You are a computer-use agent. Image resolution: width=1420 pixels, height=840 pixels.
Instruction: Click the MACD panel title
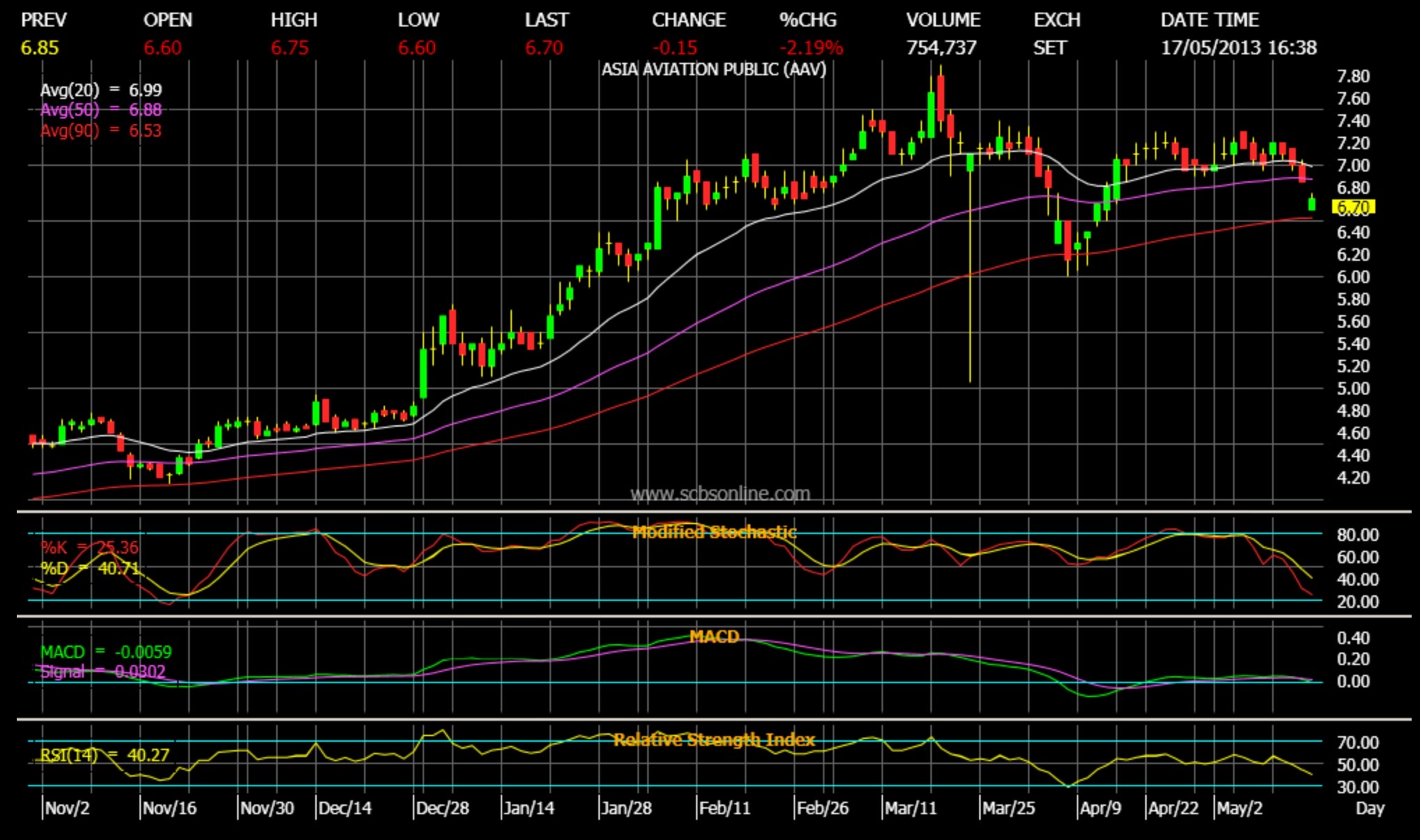click(714, 636)
